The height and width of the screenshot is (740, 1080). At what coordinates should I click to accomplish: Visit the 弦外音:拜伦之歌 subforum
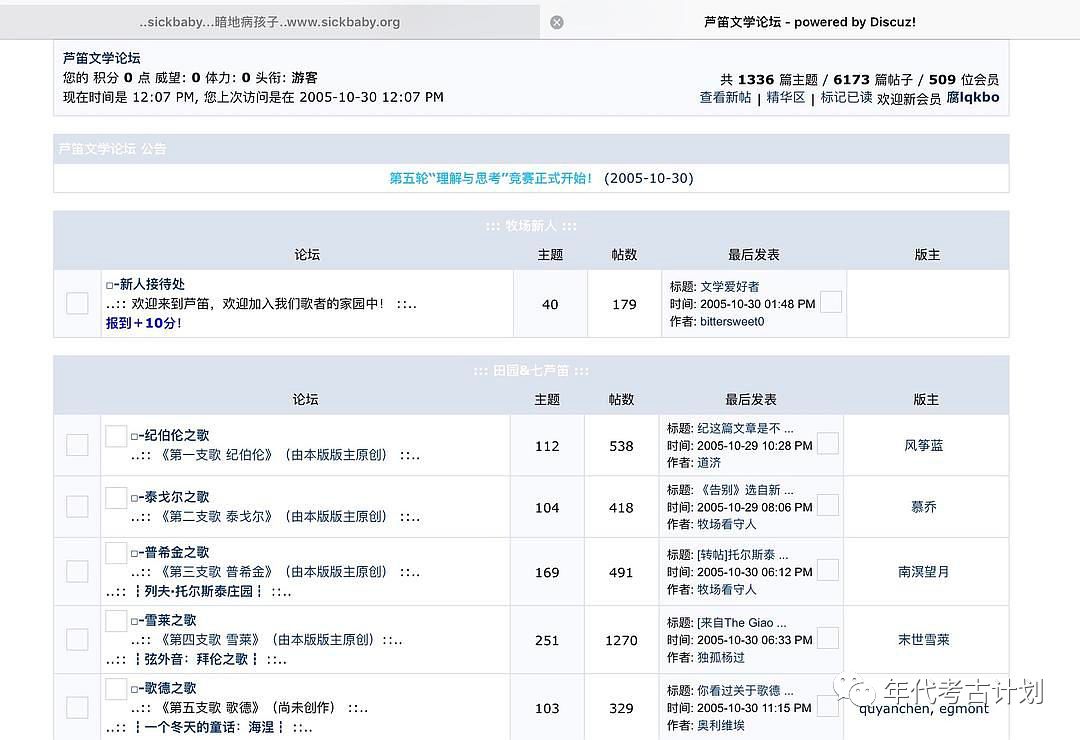click(x=196, y=659)
